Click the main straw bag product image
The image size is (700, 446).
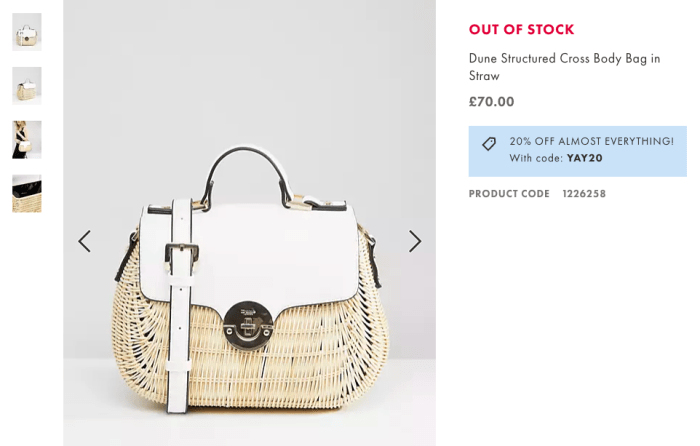(x=250, y=223)
